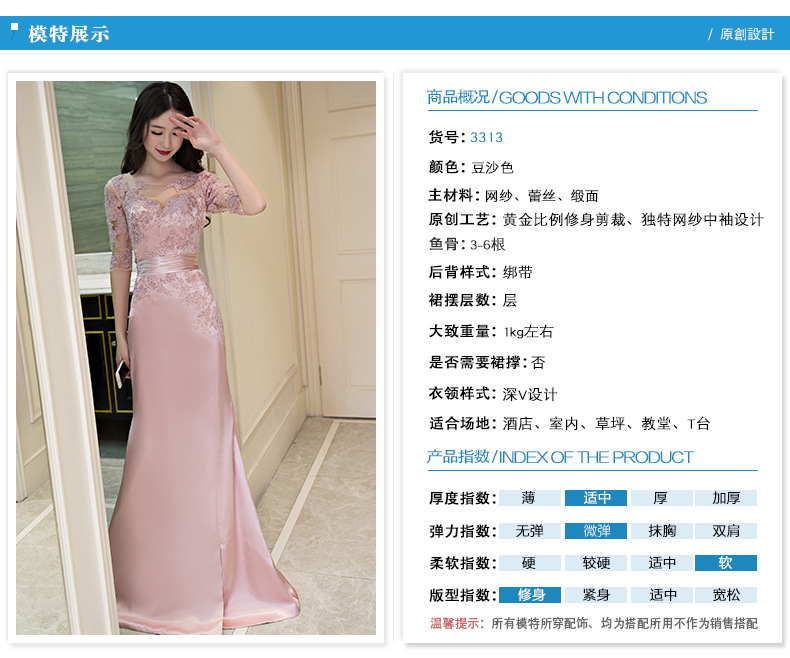
Task: Select 硬 in 柔软指数 row
Action: click(528, 563)
